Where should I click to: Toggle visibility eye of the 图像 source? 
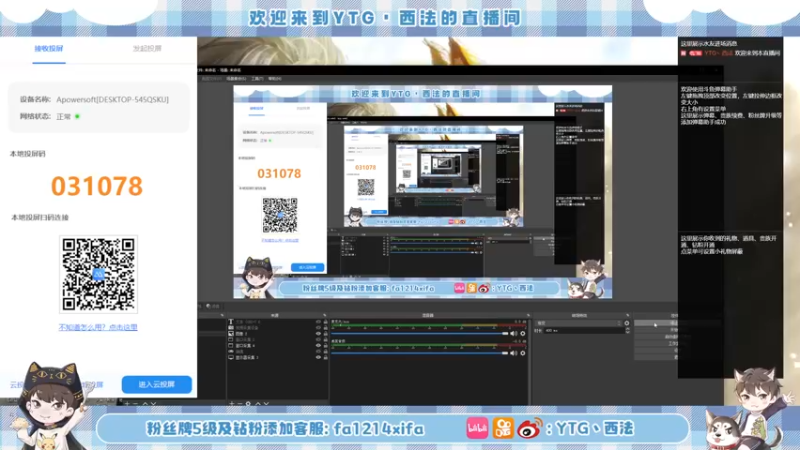point(318,334)
